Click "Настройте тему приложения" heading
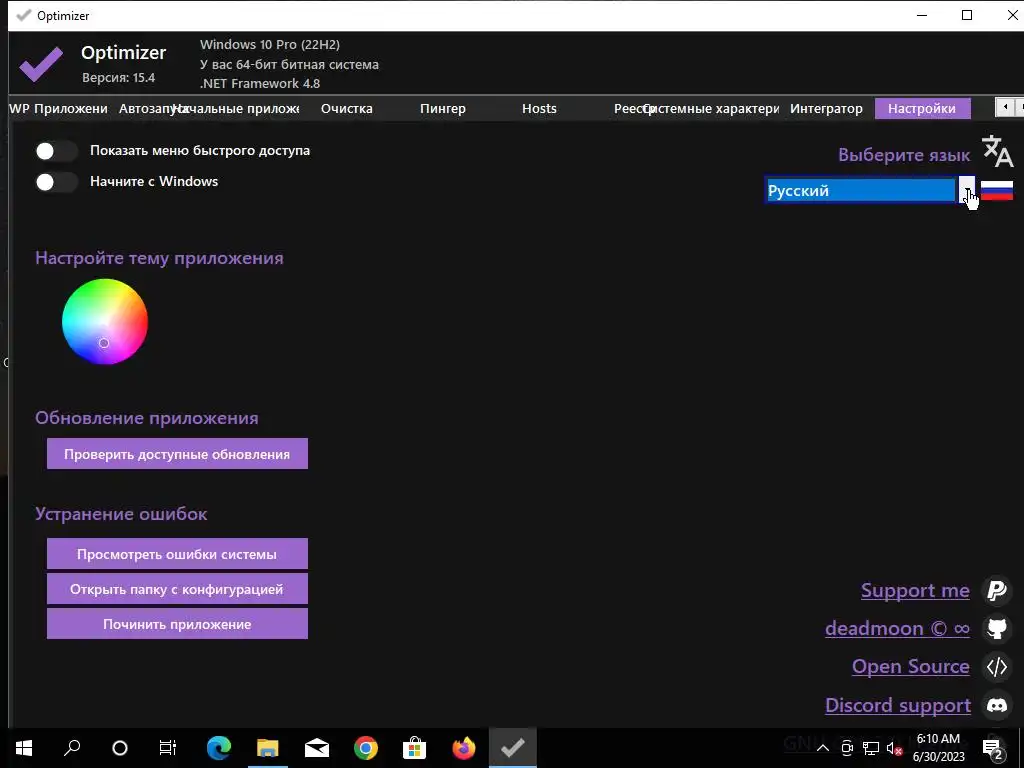This screenshot has width=1024, height=768. click(159, 258)
